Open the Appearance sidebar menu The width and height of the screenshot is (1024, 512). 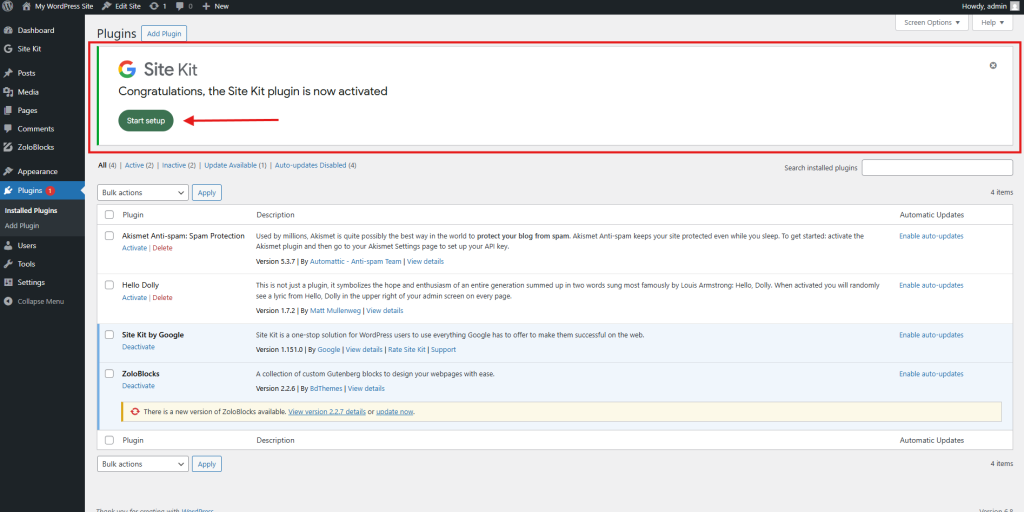[37, 171]
